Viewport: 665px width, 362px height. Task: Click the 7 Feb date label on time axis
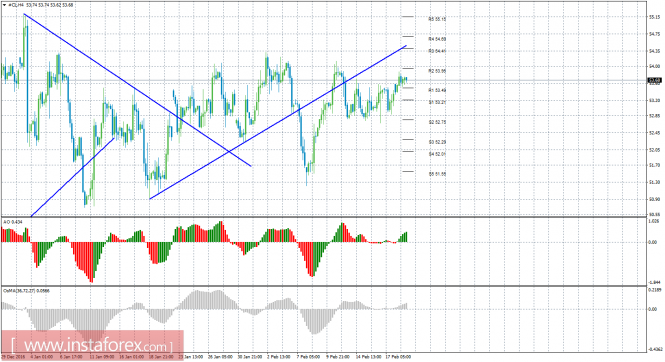308,357
